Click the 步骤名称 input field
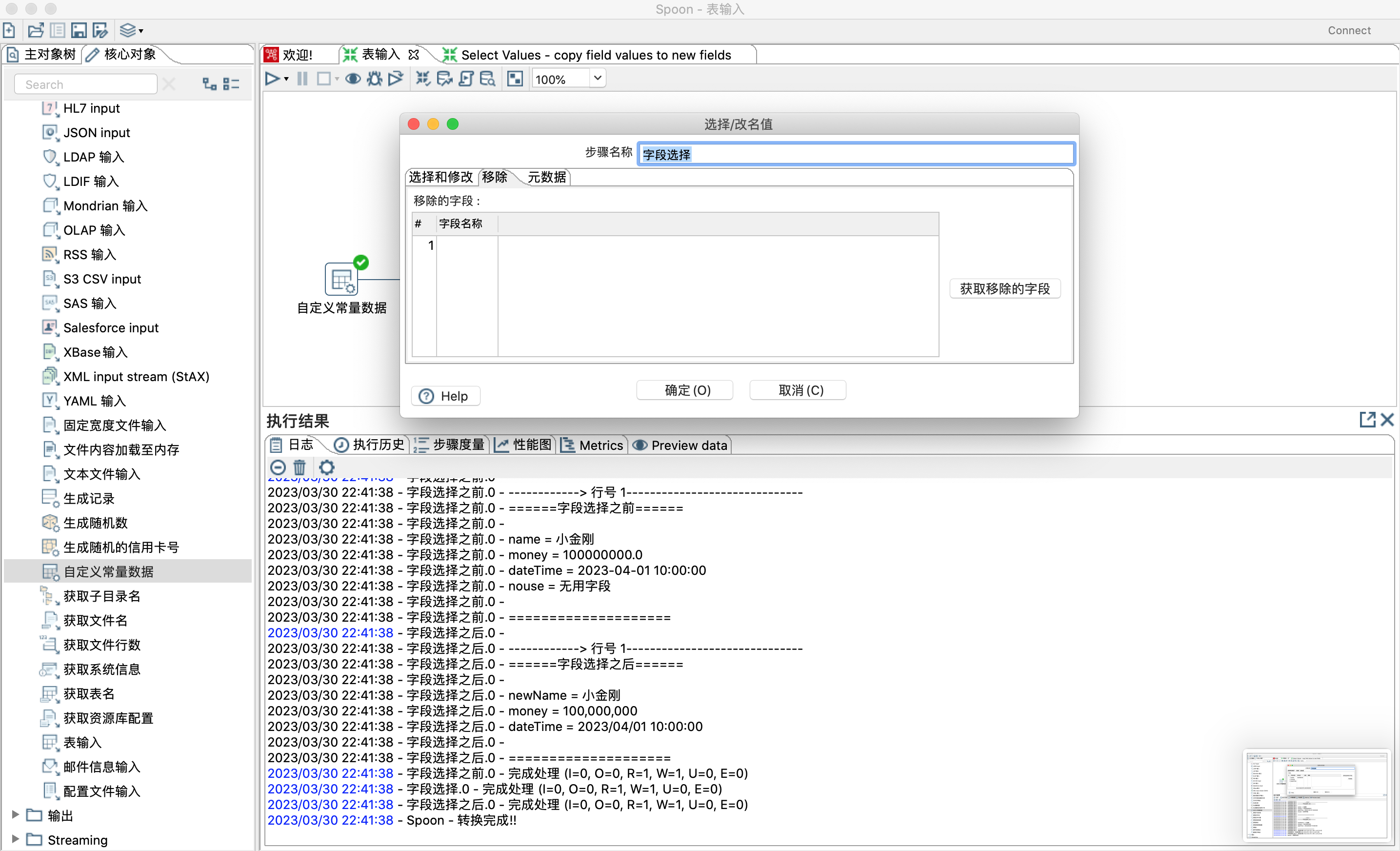Screen dimensions: 1400x851 click(855, 154)
